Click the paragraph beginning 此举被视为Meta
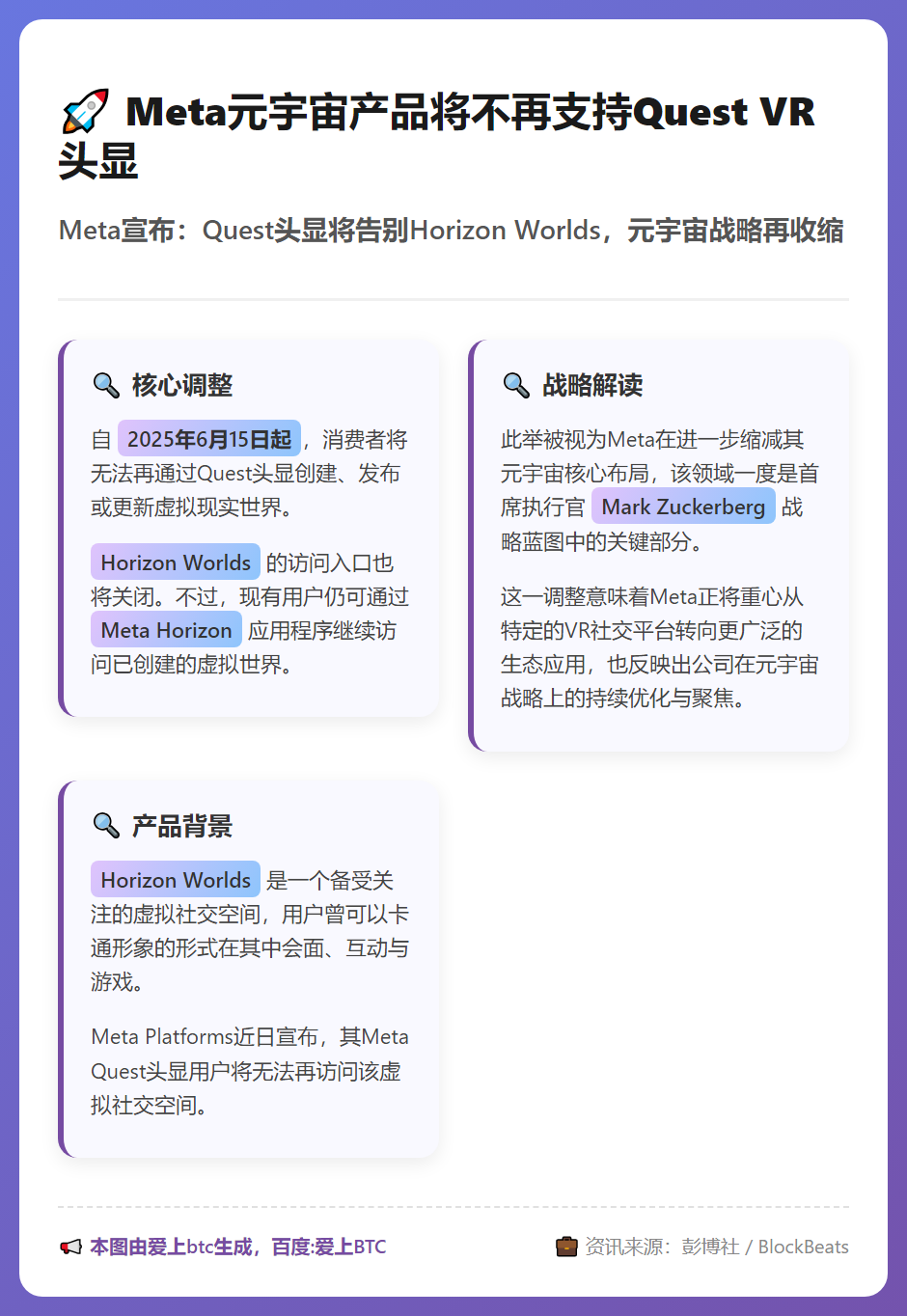Screen dimensions: 907x1316 coord(660,490)
